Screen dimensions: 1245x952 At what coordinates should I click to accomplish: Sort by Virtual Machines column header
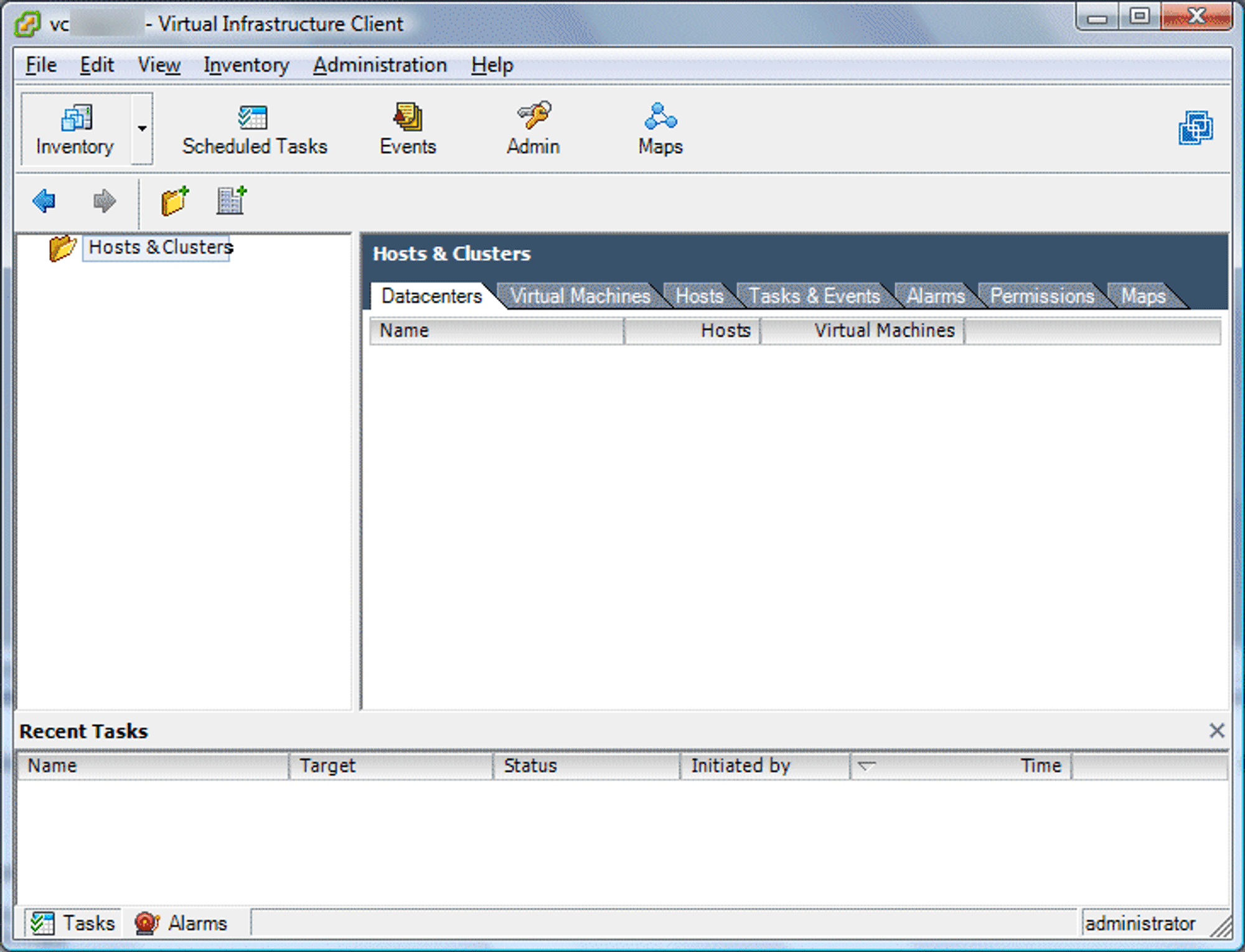tap(862, 330)
